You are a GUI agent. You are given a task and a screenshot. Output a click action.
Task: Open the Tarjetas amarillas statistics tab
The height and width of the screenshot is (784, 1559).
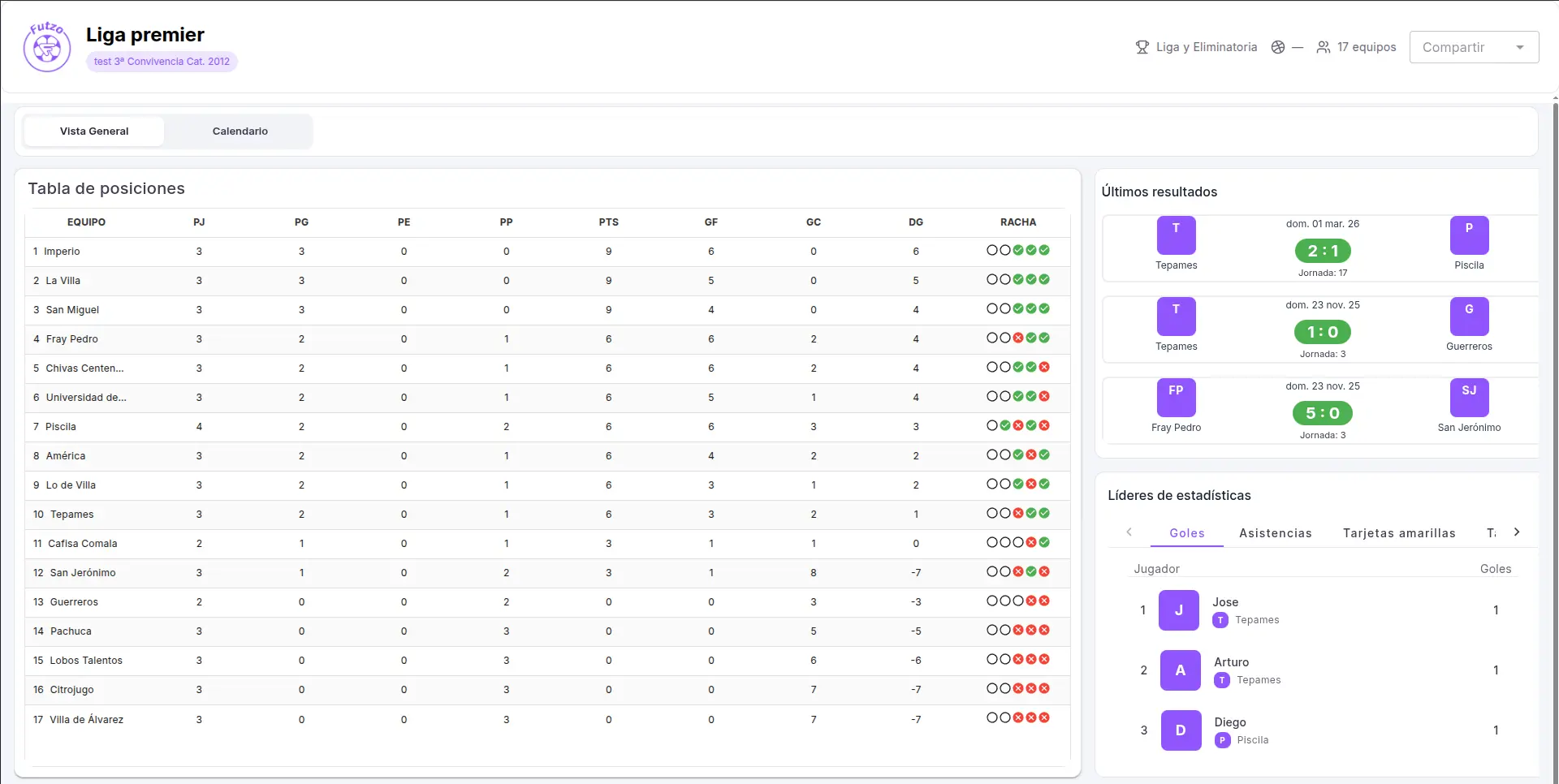coord(1398,533)
